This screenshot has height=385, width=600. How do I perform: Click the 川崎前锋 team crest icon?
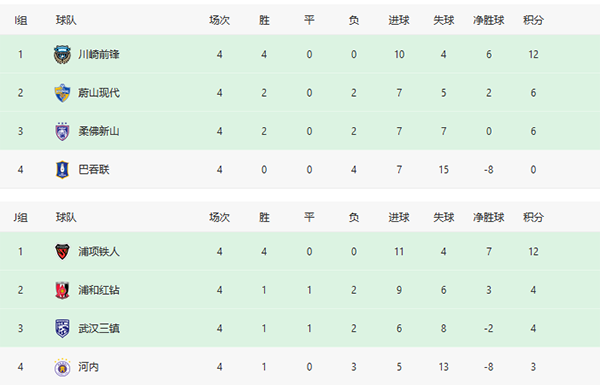[x=62, y=54]
